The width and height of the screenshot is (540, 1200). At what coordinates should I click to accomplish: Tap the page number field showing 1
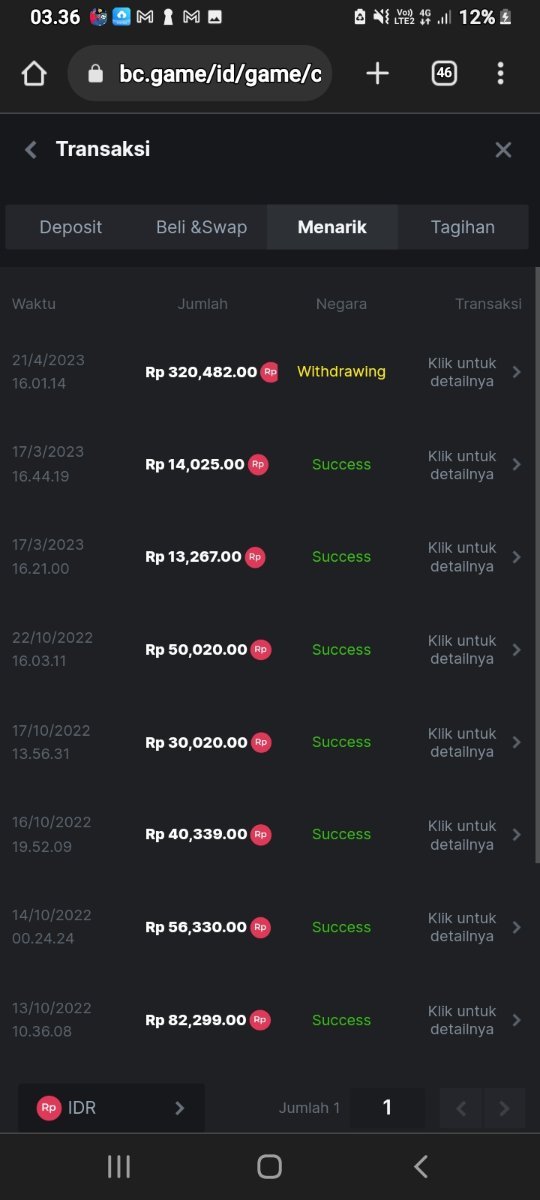[x=387, y=1108]
